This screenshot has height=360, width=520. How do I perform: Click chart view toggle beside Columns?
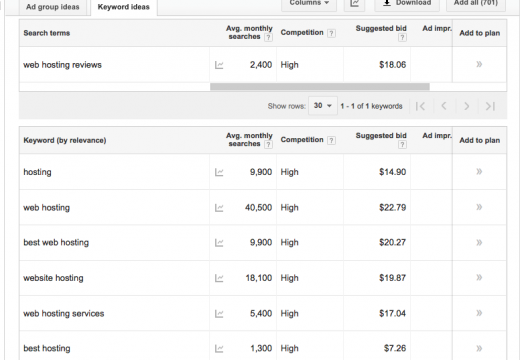tap(354, 3)
